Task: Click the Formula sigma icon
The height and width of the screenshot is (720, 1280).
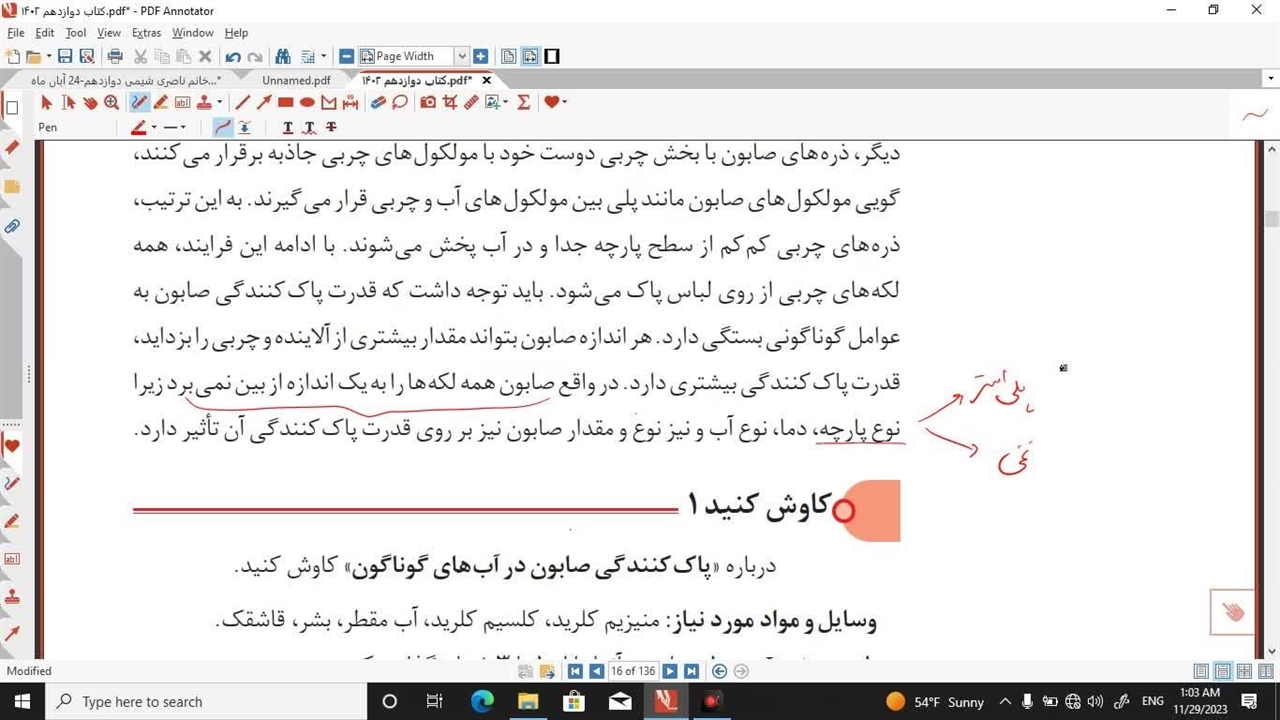Action: pyautogui.click(x=523, y=102)
